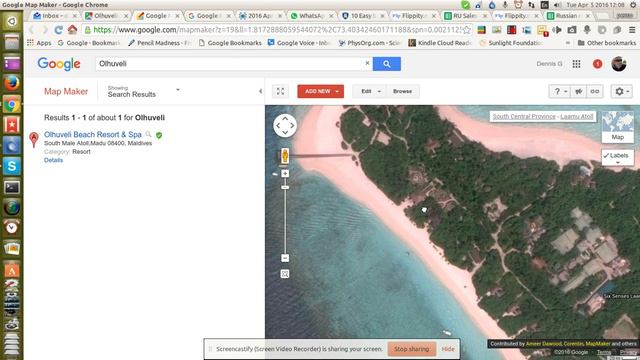
Task: Click the zoom slider track midpoint
Action: [x=285, y=216]
